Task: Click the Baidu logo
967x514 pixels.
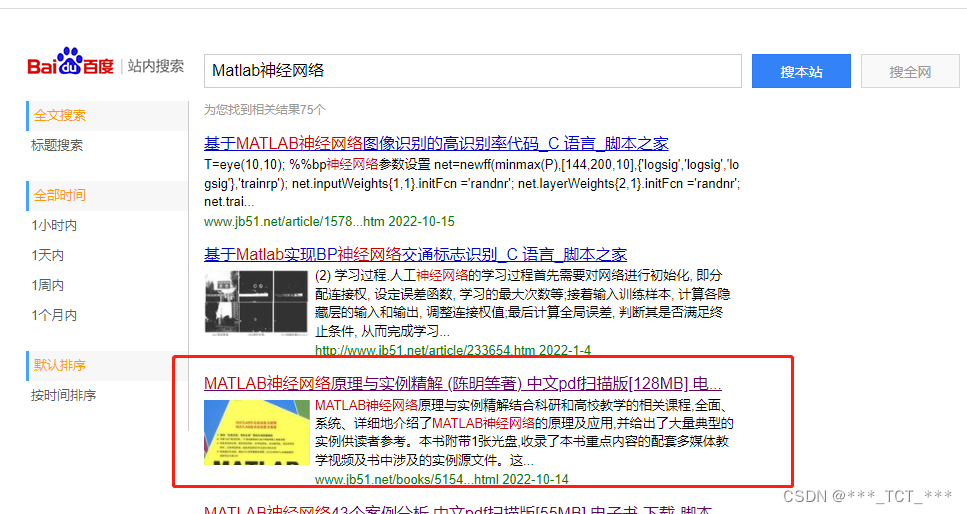Action: [x=70, y=62]
